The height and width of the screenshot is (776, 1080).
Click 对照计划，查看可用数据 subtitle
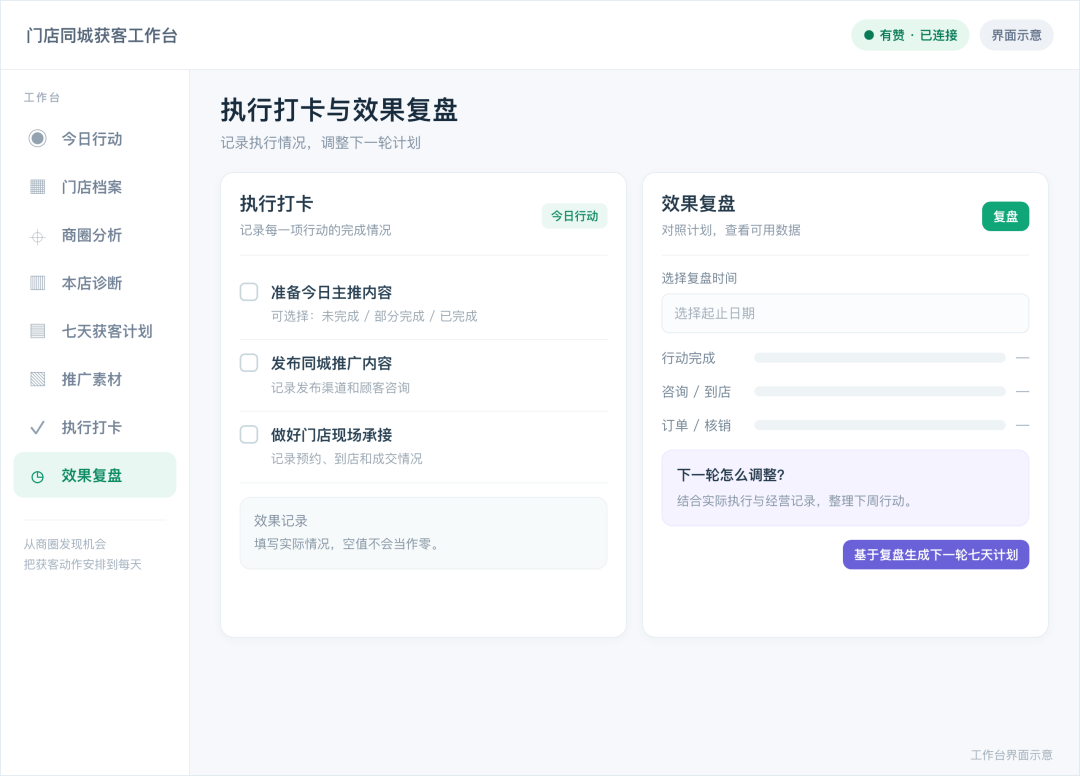click(x=731, y=230)
